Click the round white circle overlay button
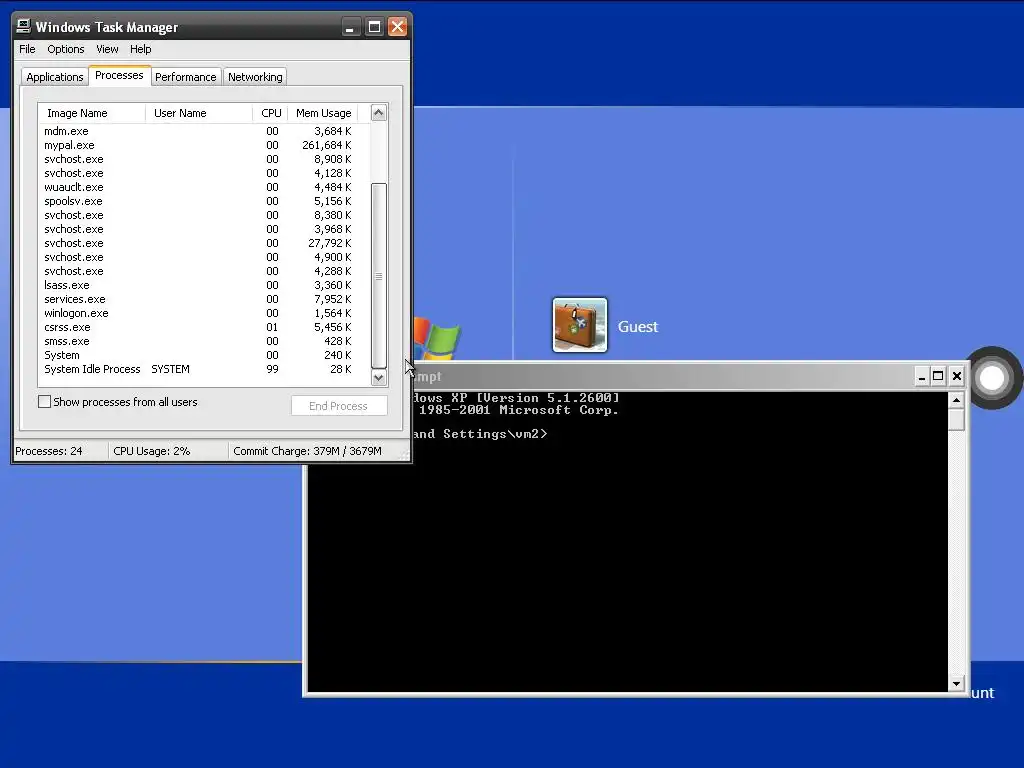This screenshot has height=768, width=1024. tap(992, 377)
